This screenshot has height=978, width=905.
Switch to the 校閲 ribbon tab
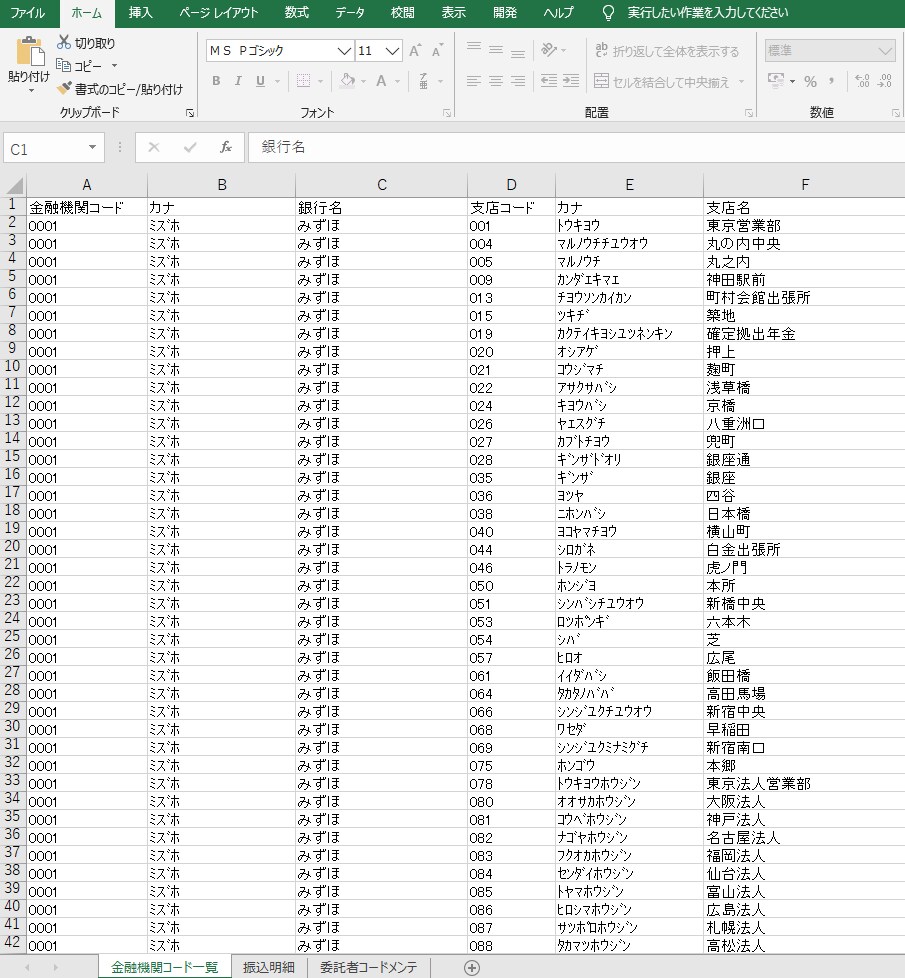tap(402, 13)
